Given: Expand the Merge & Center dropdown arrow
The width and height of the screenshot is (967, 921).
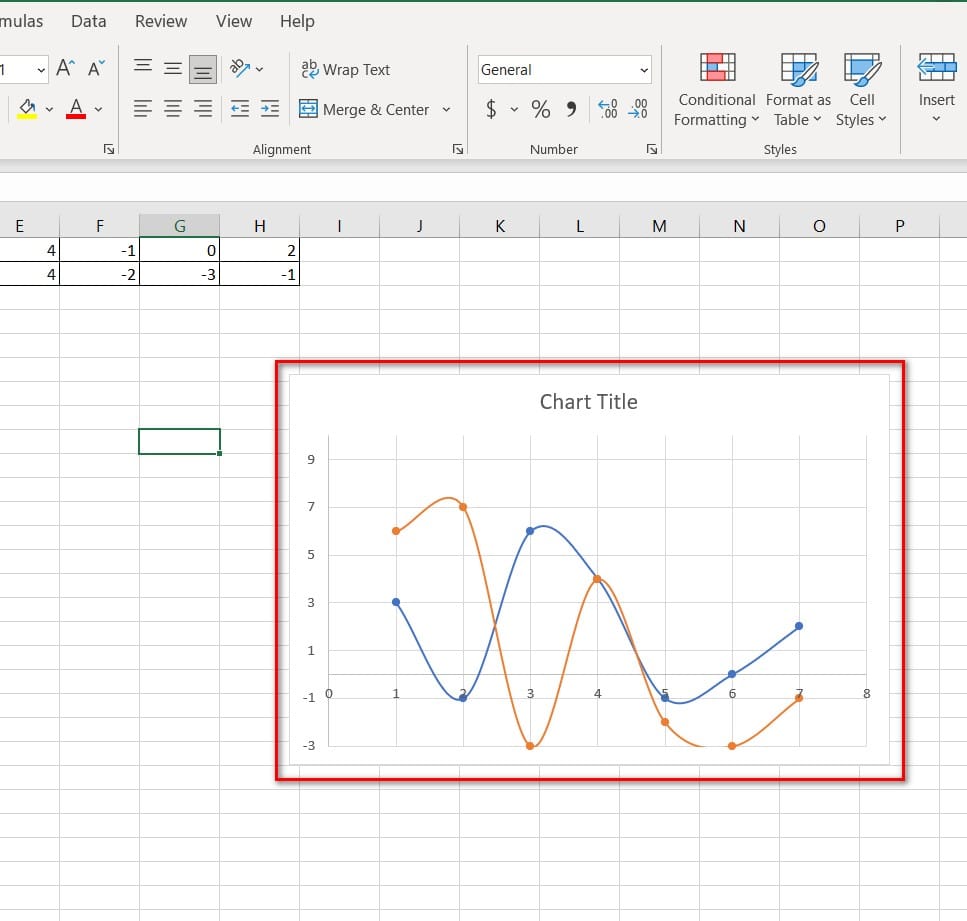Looking at the screenshot, I should point(446,110).
